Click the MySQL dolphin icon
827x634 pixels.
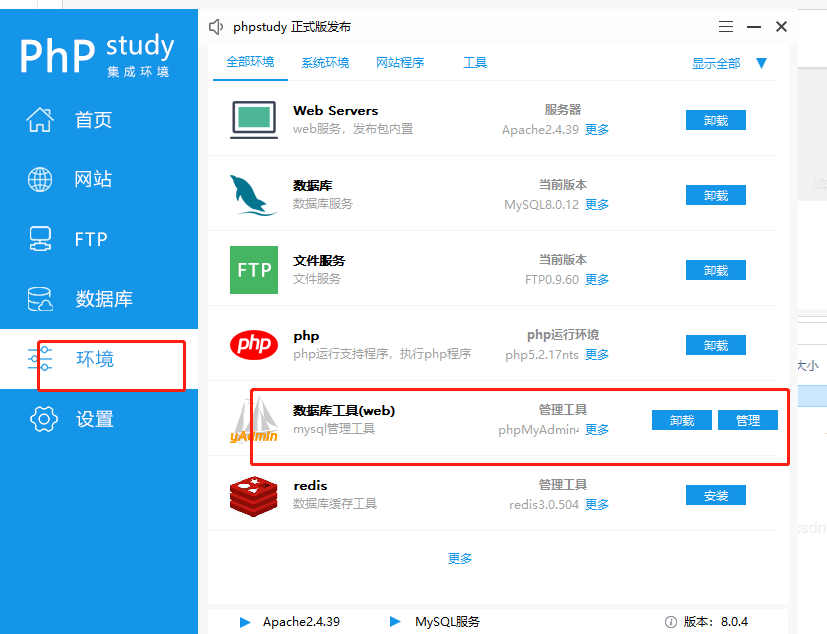tap(253, 195)
